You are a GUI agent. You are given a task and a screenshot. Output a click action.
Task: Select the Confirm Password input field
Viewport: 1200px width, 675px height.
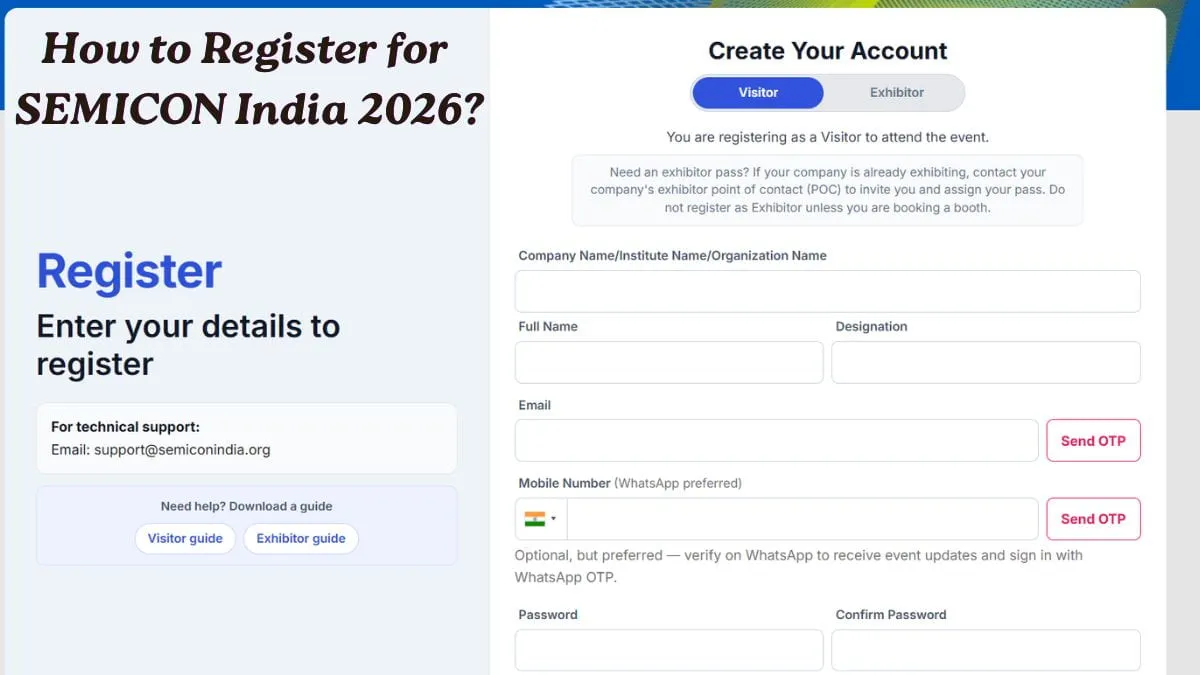986,650
